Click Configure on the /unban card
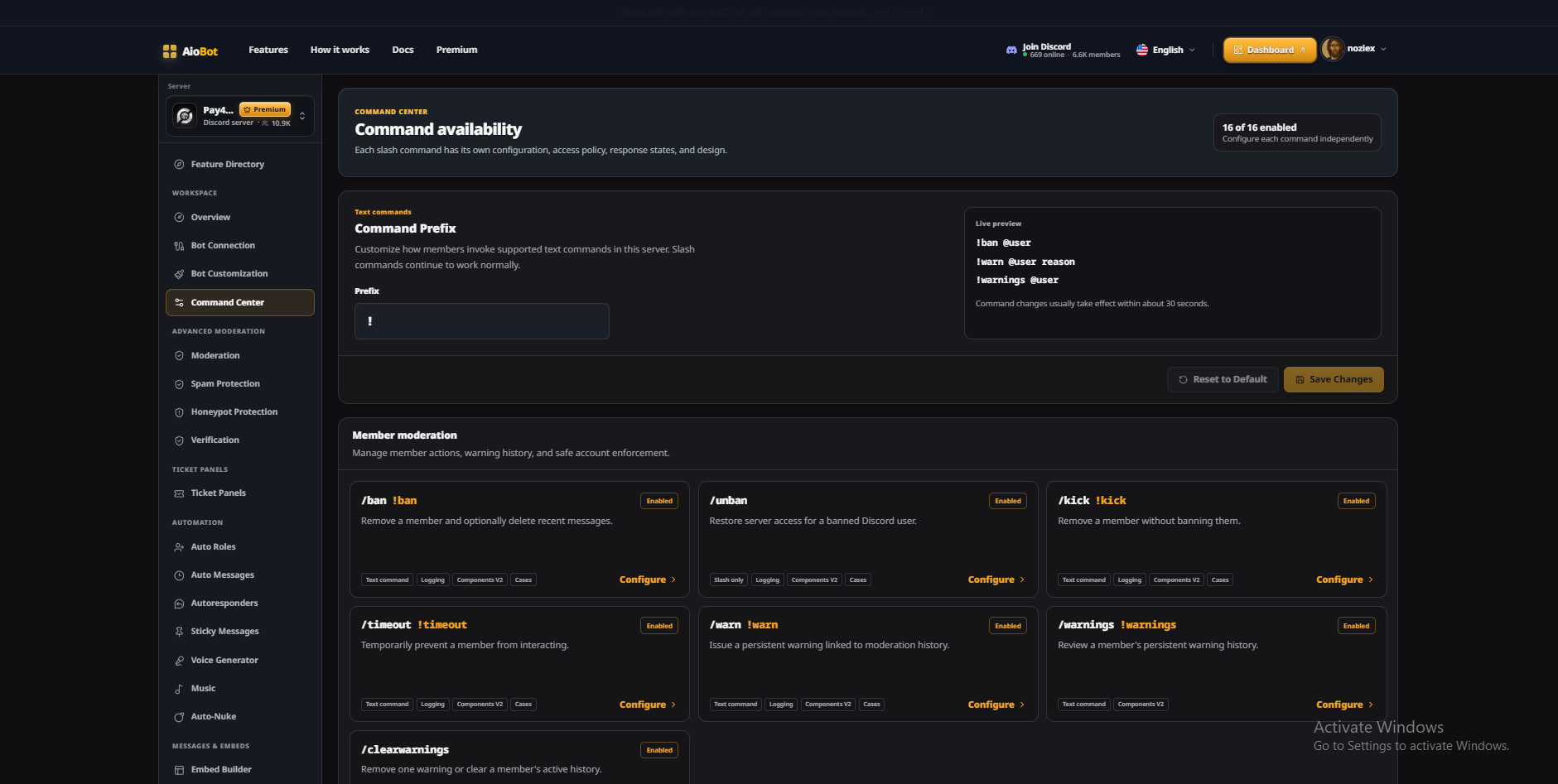1558x784 pixels. [996, 580]
